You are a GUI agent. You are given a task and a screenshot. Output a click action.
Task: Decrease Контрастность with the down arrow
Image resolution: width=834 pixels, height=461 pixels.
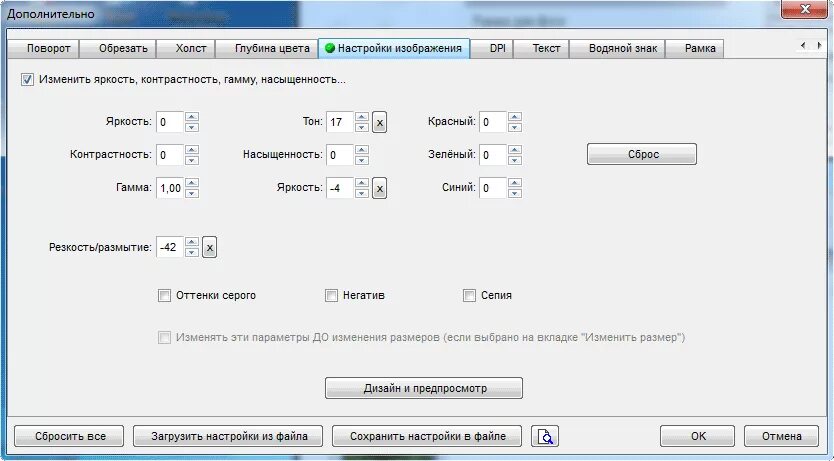click(192, 160)
